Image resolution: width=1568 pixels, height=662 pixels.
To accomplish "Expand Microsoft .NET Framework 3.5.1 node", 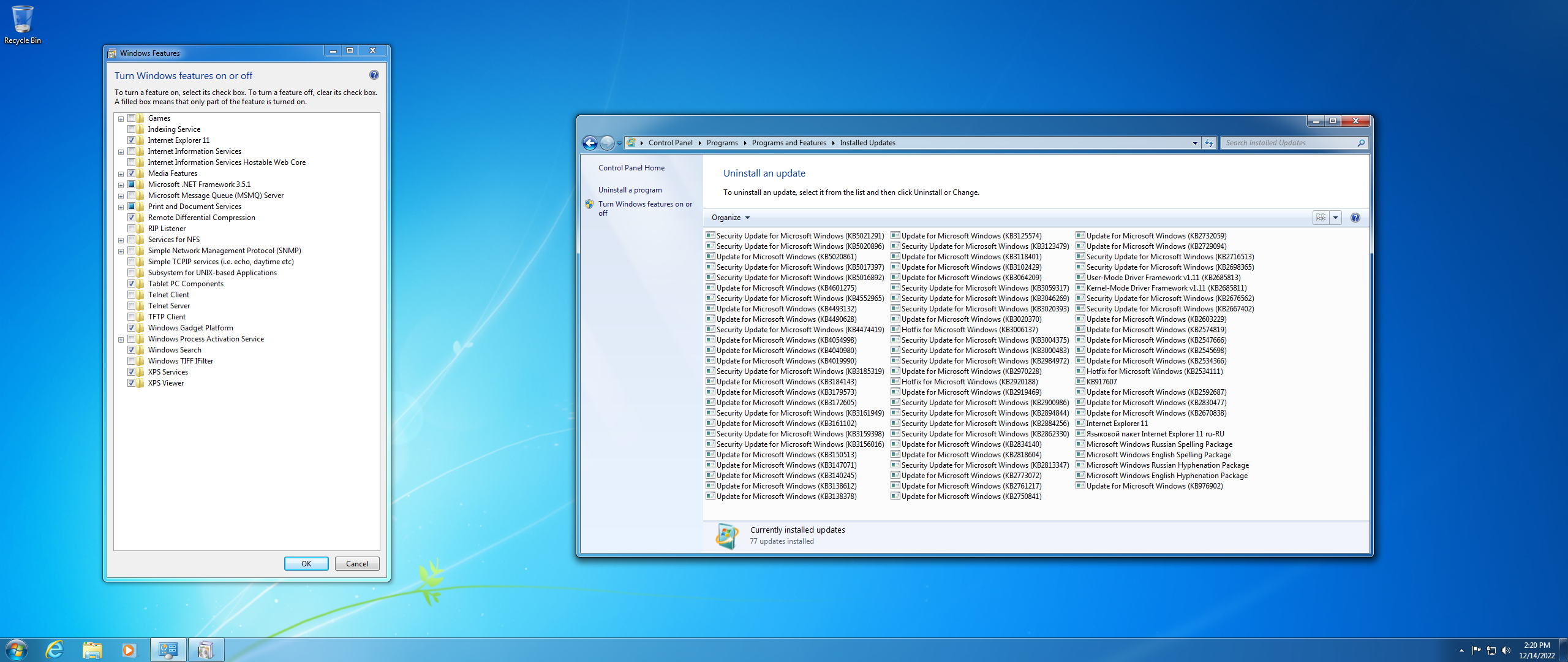I will [121, 185].
